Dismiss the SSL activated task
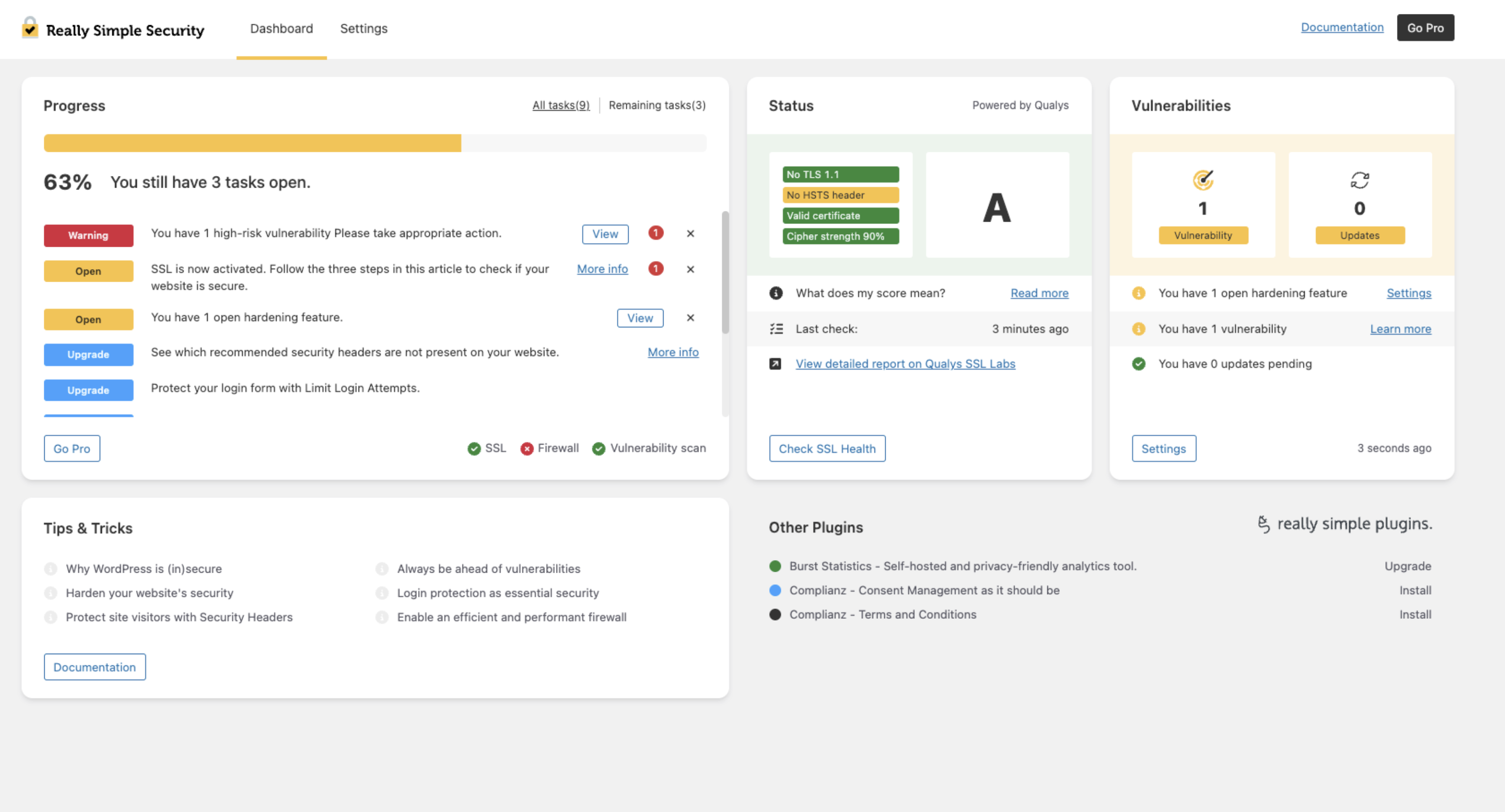 pyautogui.click(x=690, y=269)
